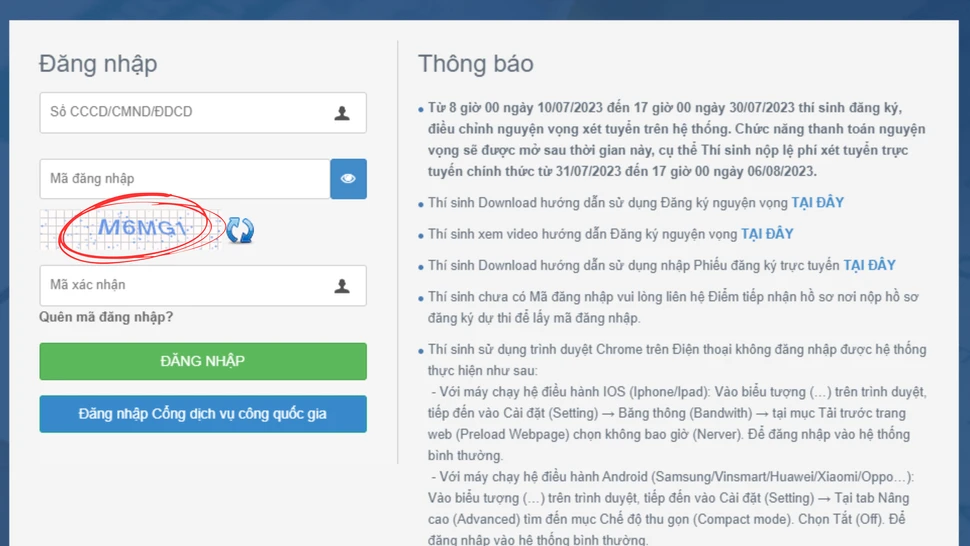This screenshot has width=970, height=546.
Task: Click the refresh captcha icon
Action: [240, 230]
